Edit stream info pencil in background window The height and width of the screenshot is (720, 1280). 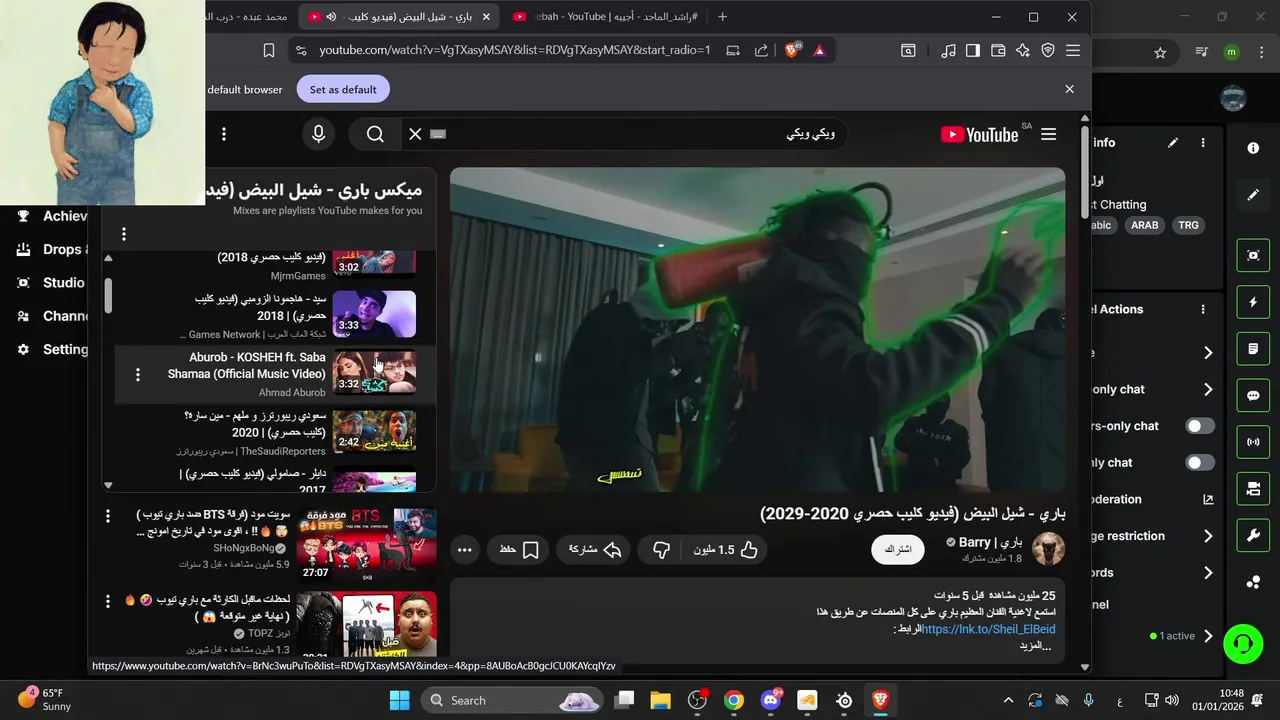tap(1173, 143)
